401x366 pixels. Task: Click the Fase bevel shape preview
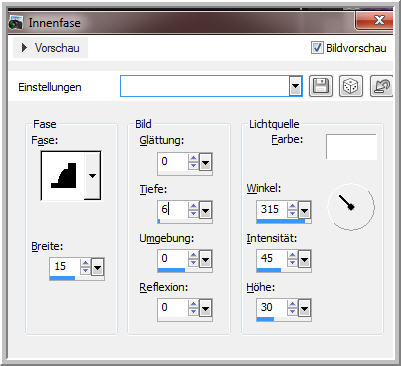(63, 176)
